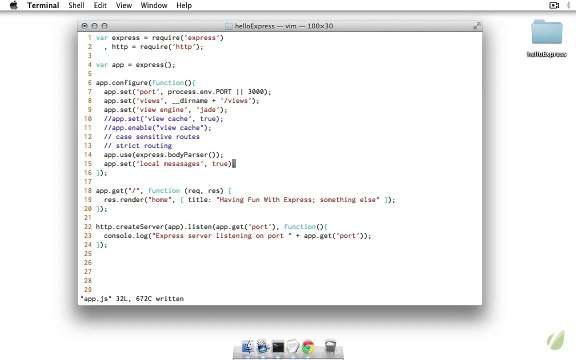Click line number 17 in the gutter
This screenshot has width=576, height=360.
88,182
